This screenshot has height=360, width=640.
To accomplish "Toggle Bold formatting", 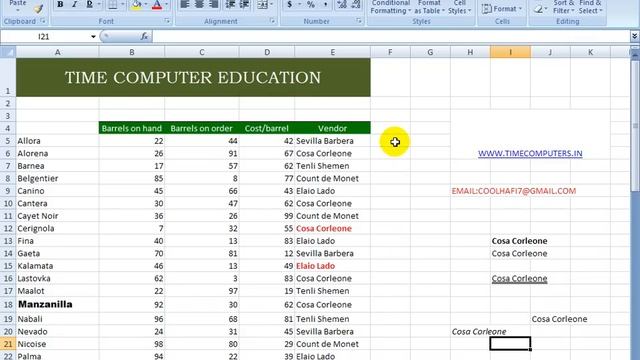I will [60, 4].
